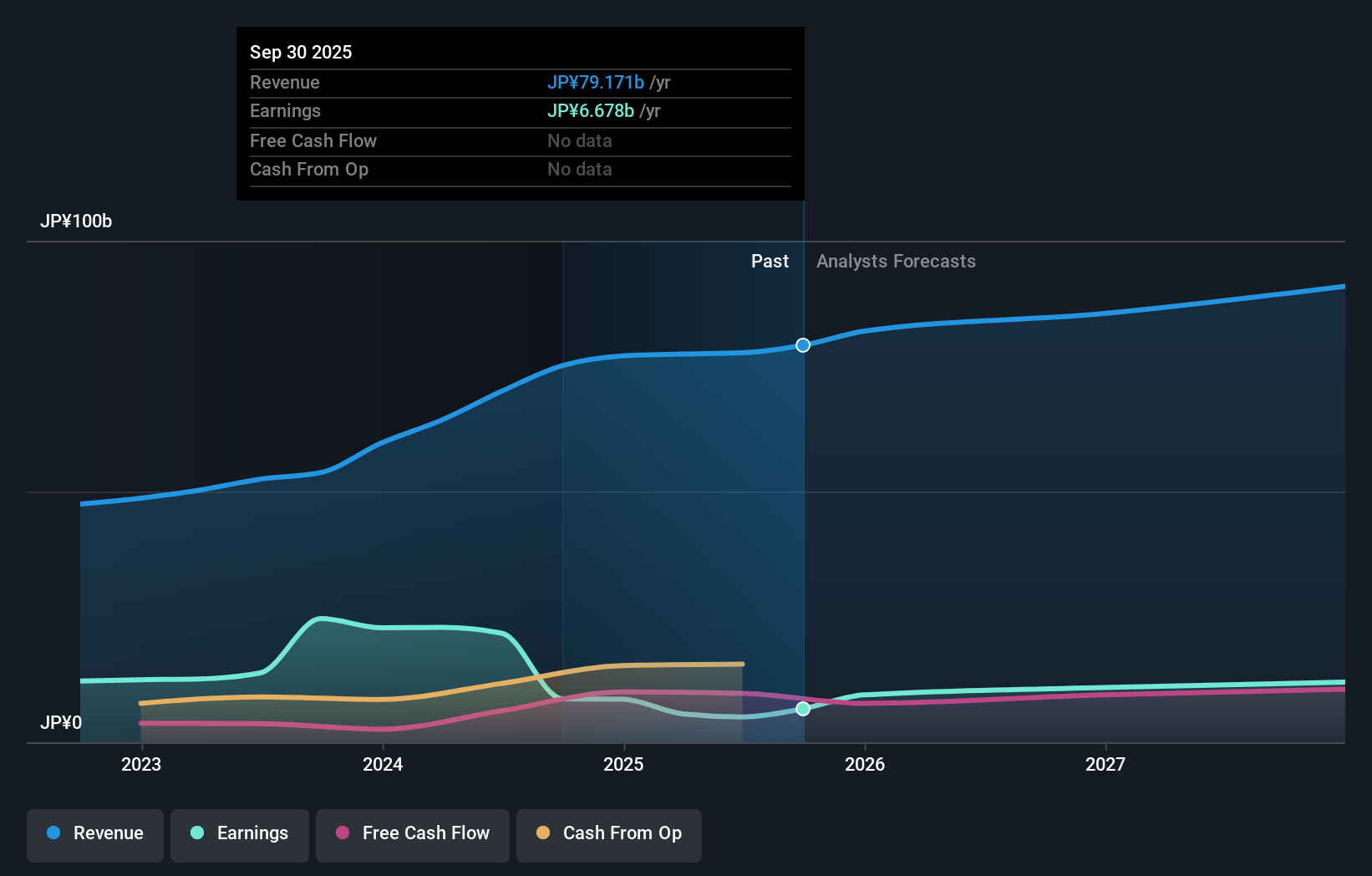Toggle Cash From Op series off
This screenshot has width=1372, height=876.
(608, 834)
